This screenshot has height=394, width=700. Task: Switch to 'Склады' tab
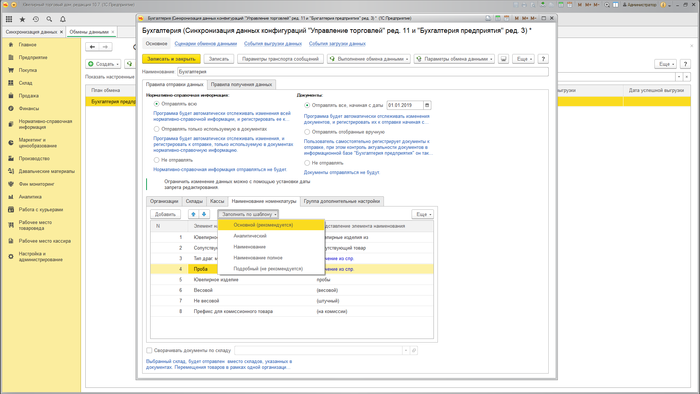[x=194, y=201]
